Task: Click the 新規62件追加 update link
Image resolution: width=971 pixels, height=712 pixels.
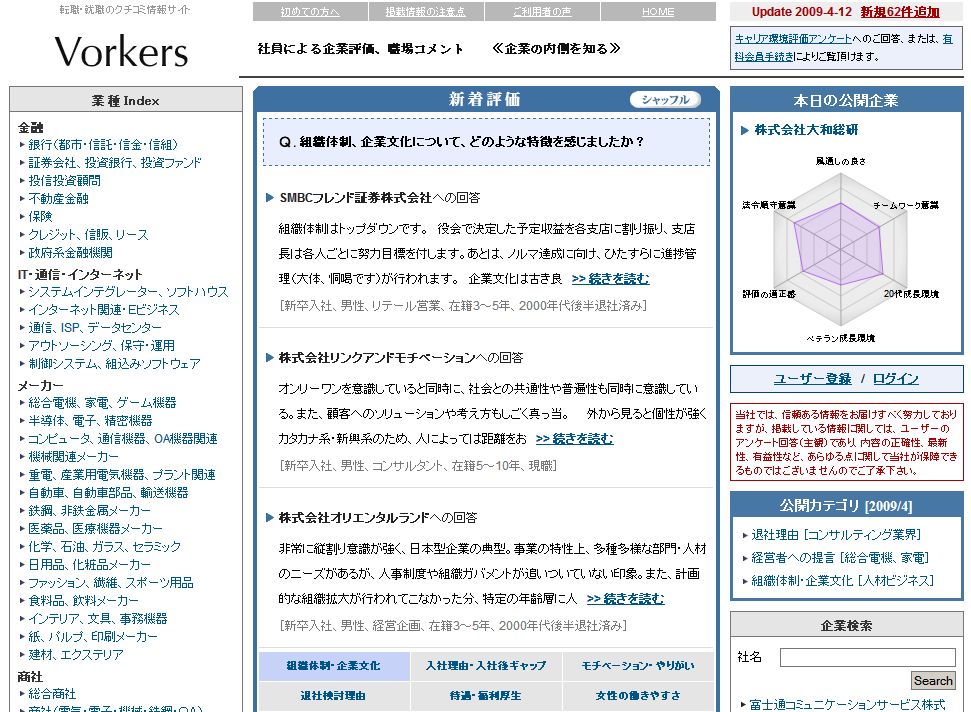Action: coord(900,12)
